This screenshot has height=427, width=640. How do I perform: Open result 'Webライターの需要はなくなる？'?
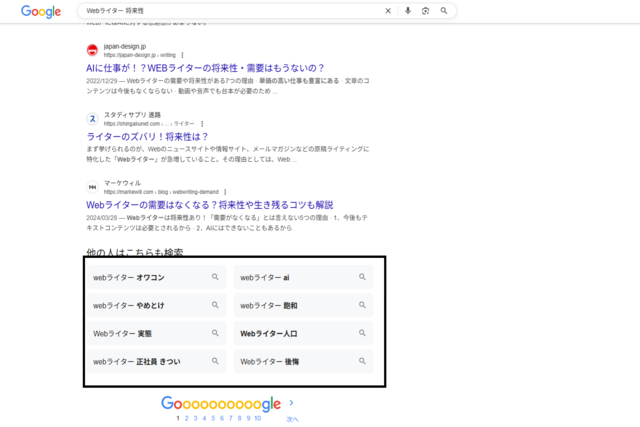[x=209, y=204]
